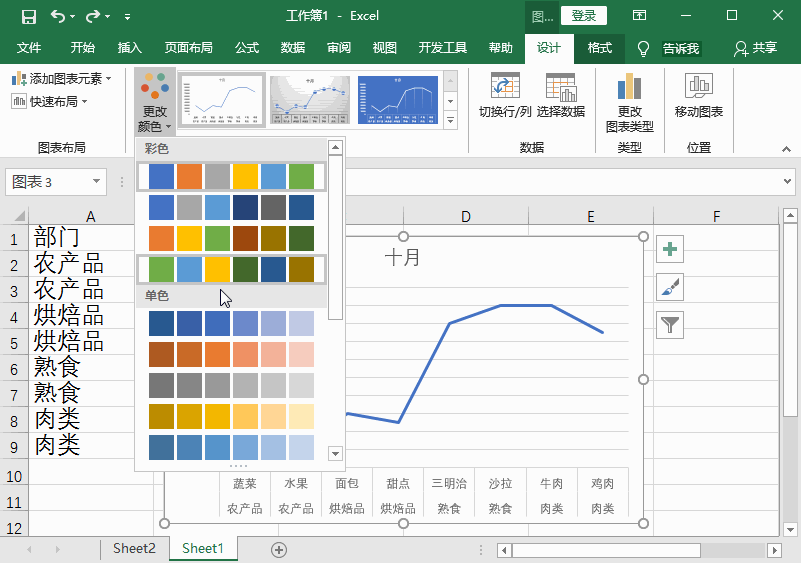Expand chart styles gallery more arrow

(450, 121)
